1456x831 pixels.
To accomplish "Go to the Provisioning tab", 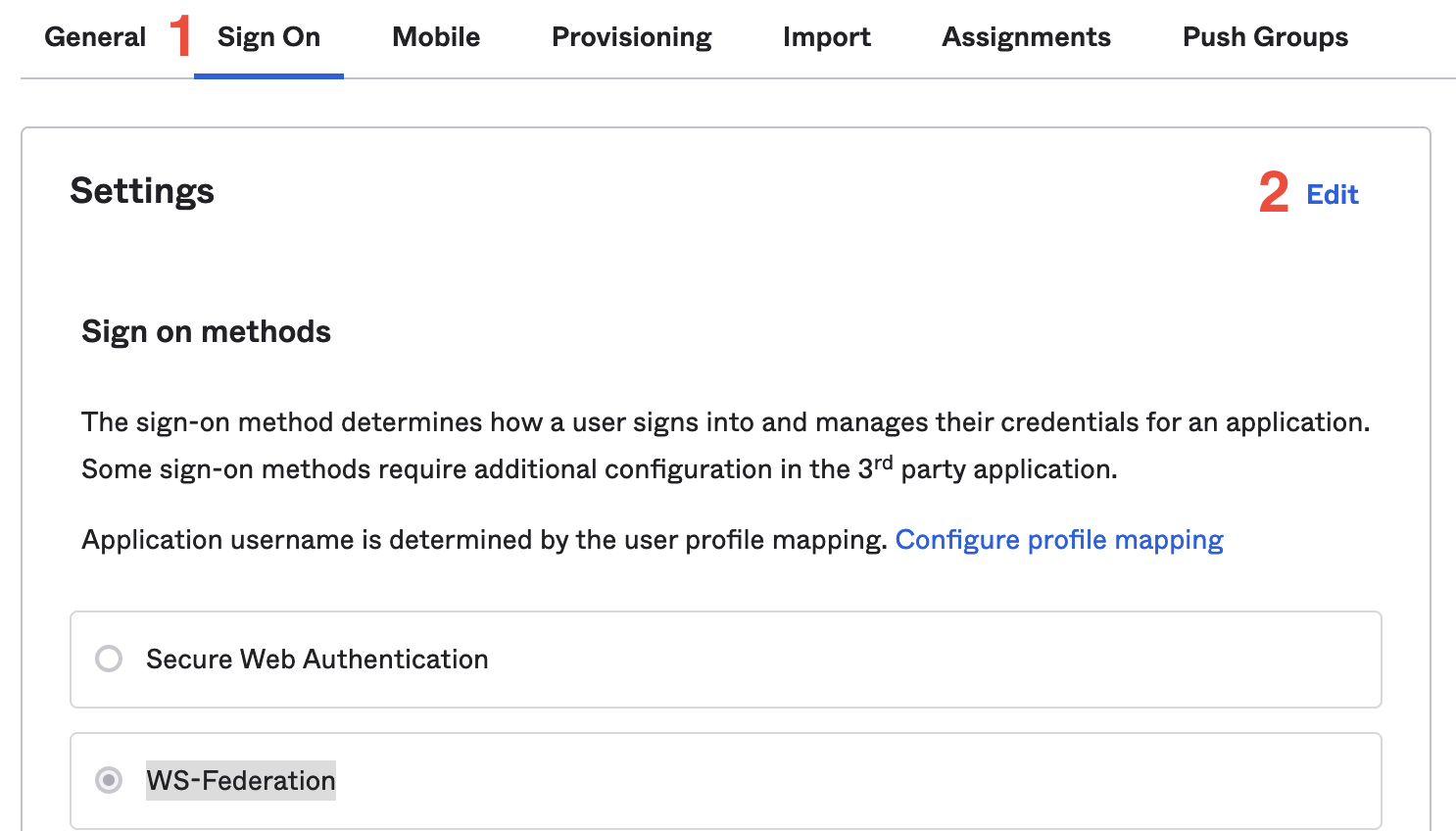I will click(x=631, y=37).
